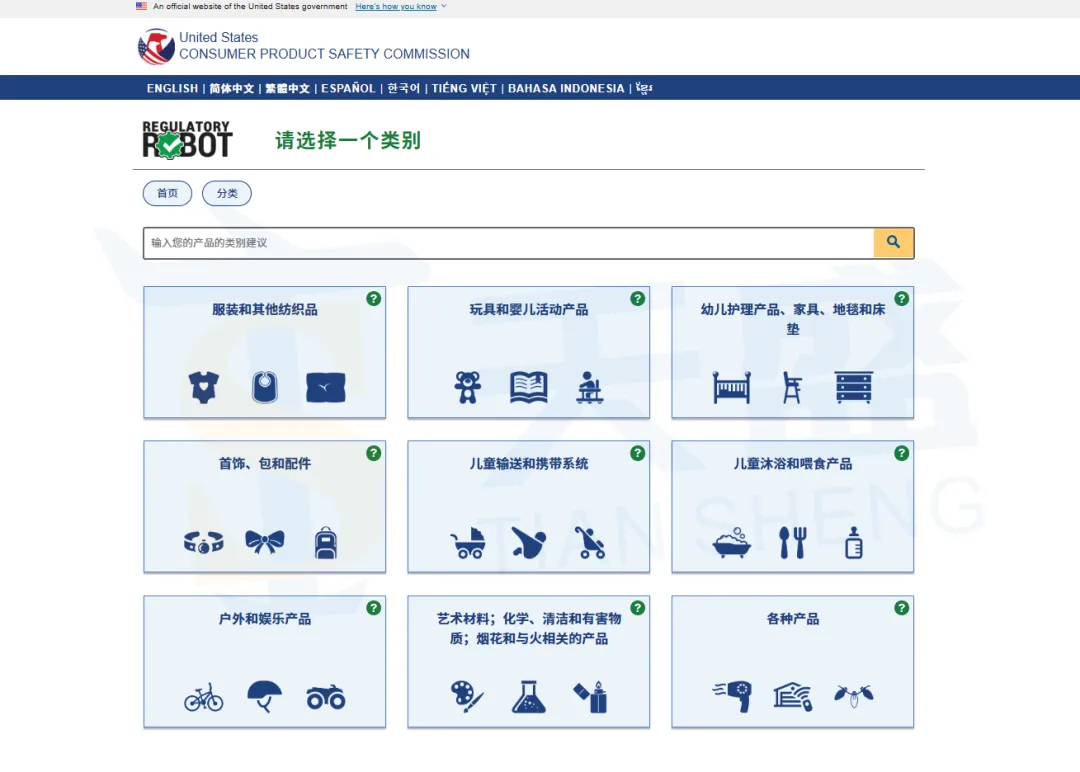
Task: Click the chemistry flask icon
Action: (528, 697)
